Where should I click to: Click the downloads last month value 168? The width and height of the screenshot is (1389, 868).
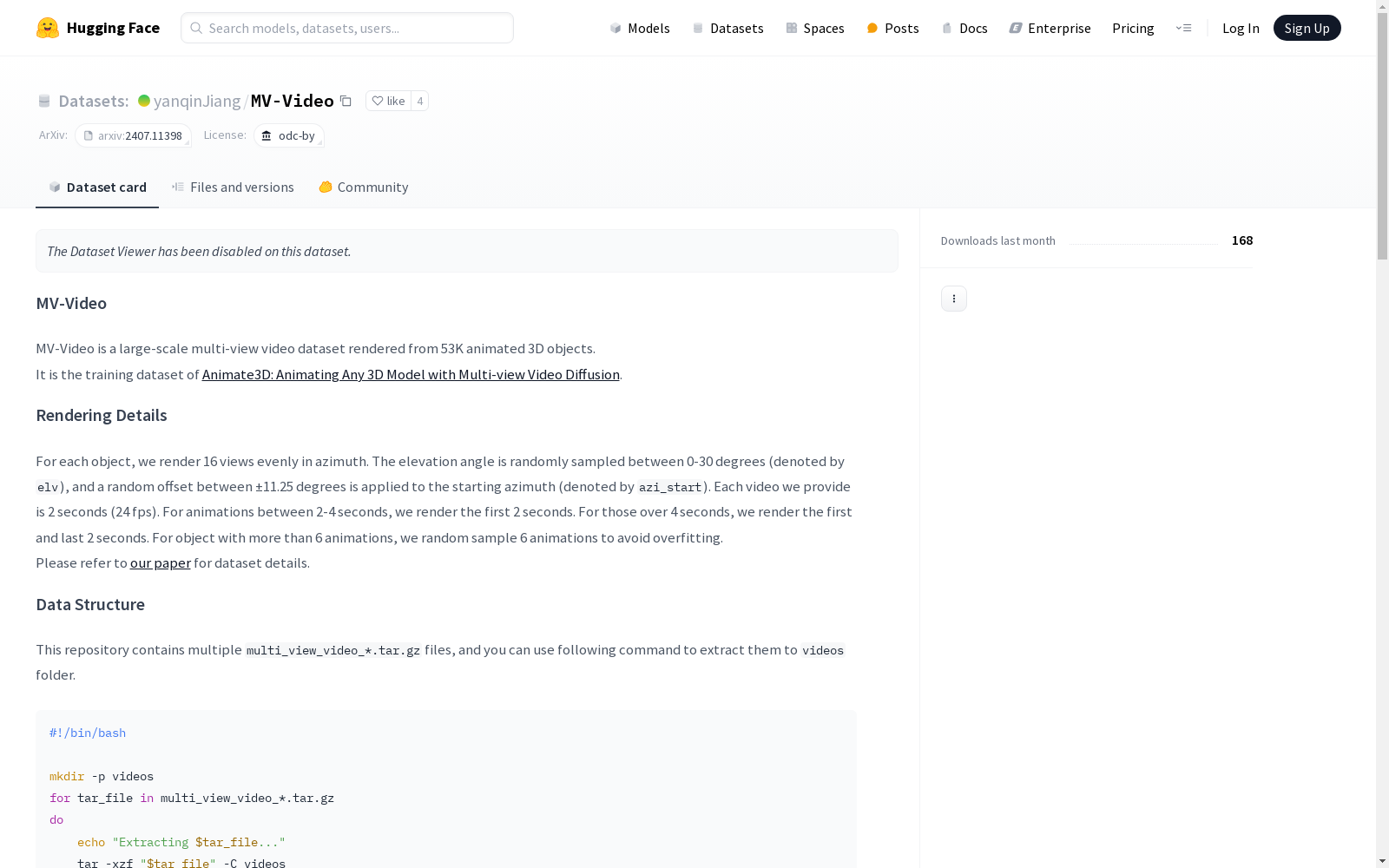tap(1242, 240)
